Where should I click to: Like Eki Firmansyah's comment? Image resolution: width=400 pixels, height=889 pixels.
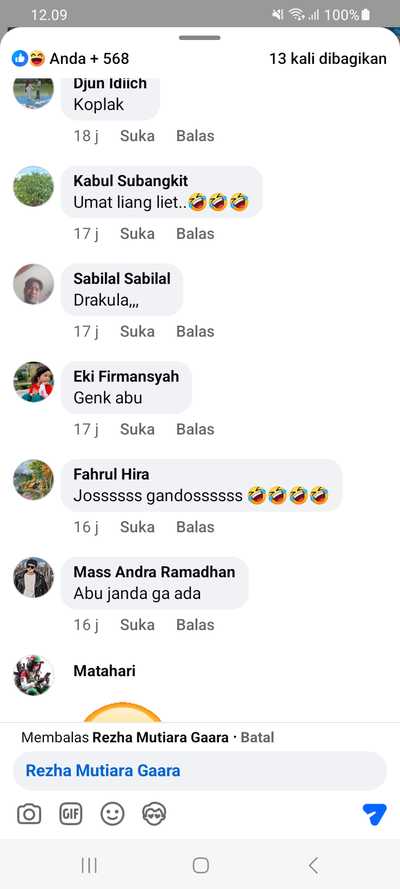click(x=137, y=429)
